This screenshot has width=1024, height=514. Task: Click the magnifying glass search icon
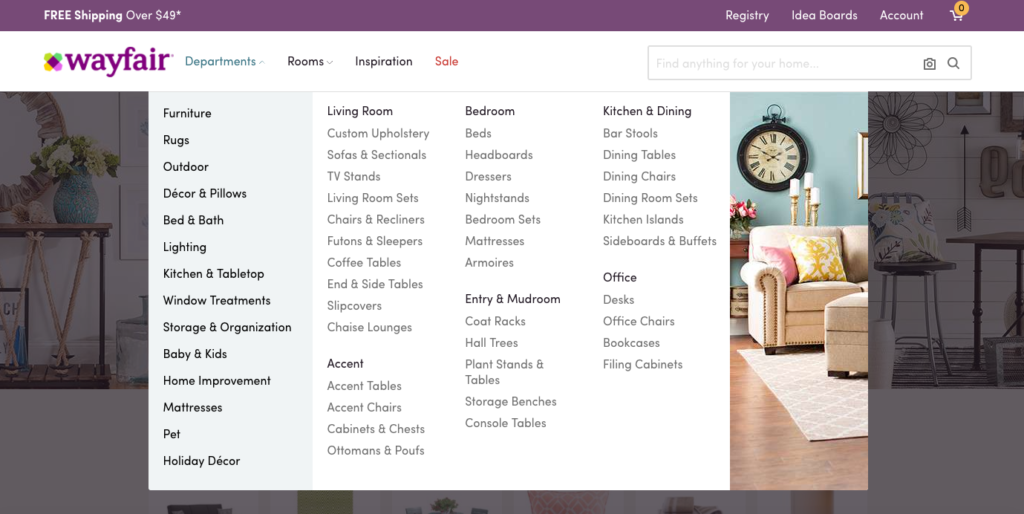point(953,63)
